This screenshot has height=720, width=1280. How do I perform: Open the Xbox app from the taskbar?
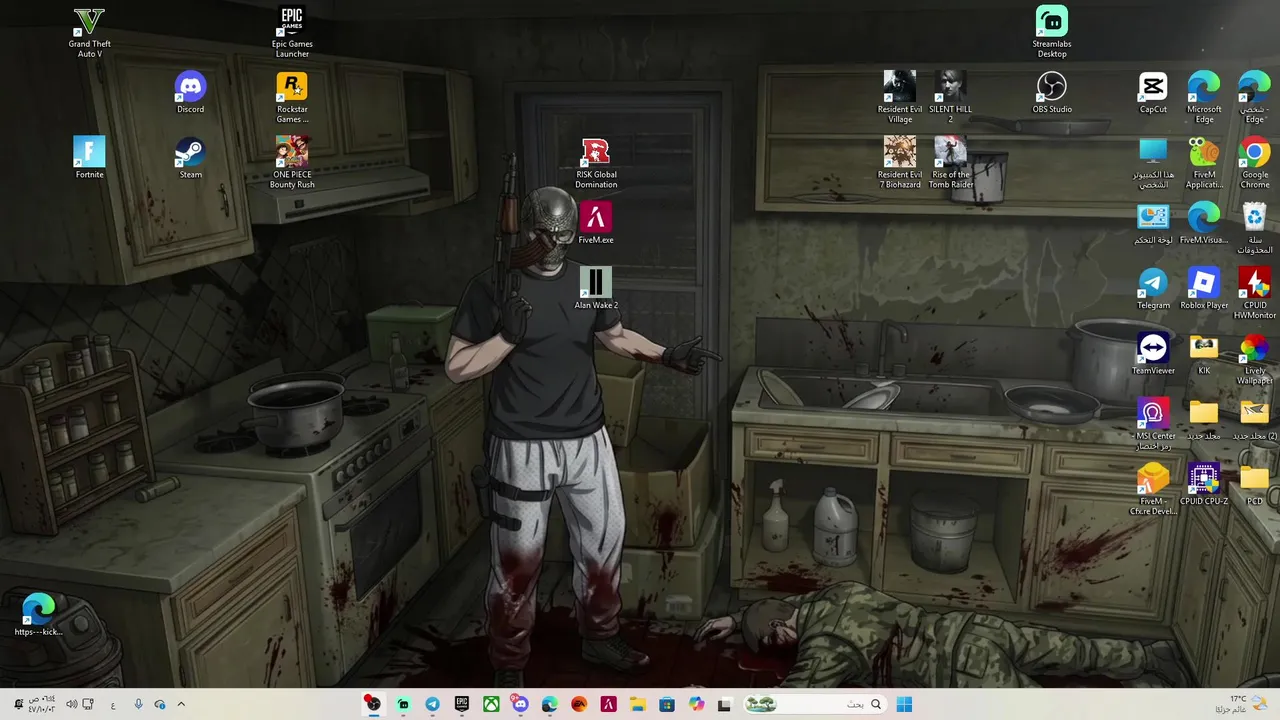491,704
